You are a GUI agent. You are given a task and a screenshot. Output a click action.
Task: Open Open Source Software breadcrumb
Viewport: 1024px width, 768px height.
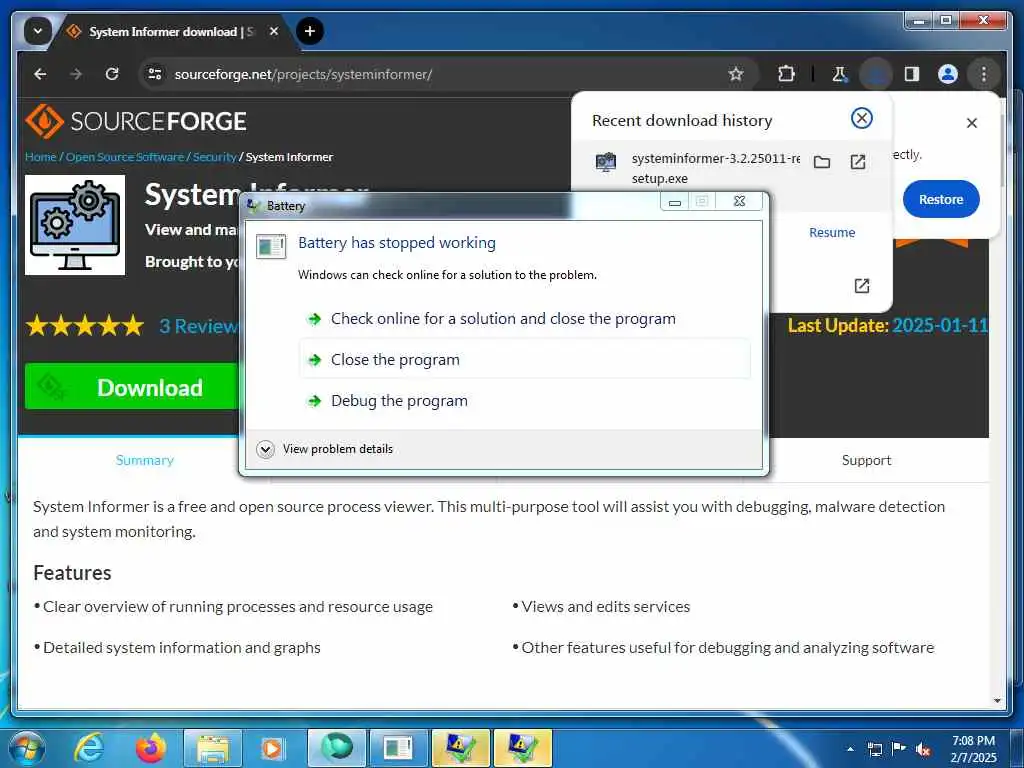(x=125, y=157)
